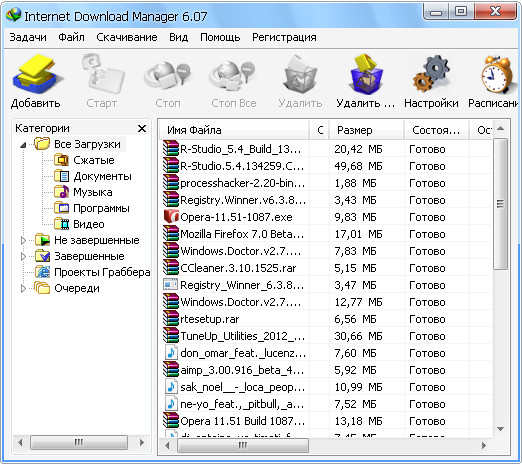Click the 49,68 МБ size cell
Image resolution: width=522 pixels, height=464 pixels.
[x=358, y=166]
